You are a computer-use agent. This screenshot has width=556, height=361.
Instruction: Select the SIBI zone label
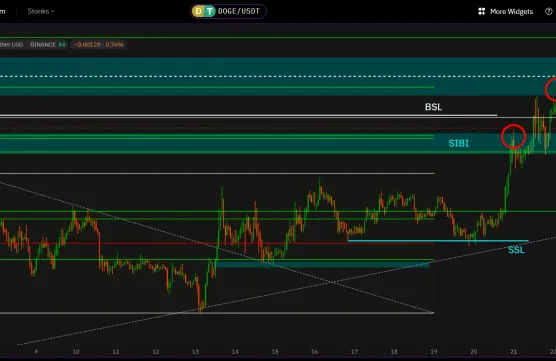click(458, 143)
